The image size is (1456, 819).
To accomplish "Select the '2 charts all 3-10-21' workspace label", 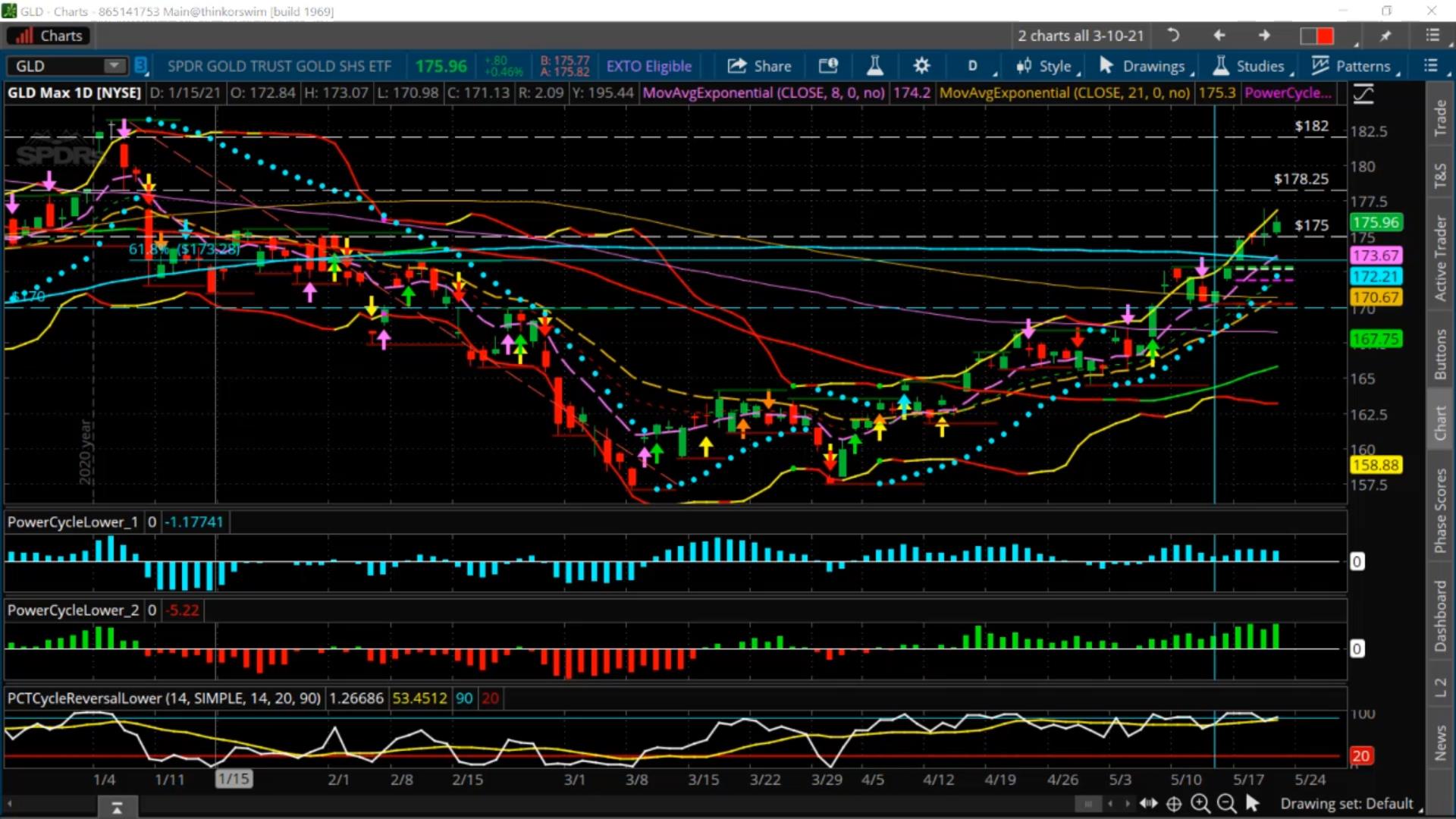I will click(x=1080, y=36).
